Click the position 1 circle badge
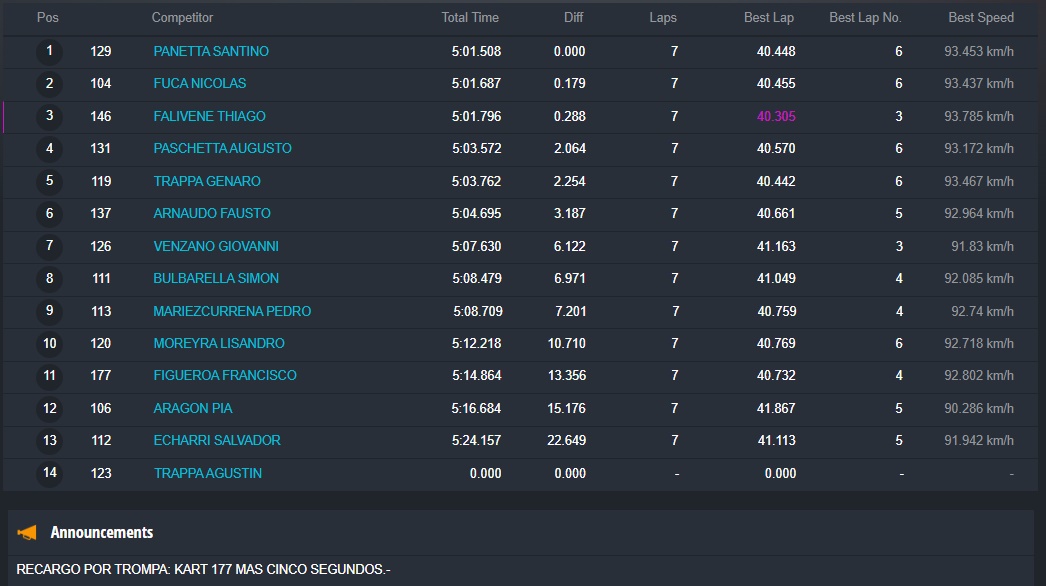The height and width of the screenshot is (586, 1046). pos(49,51)
